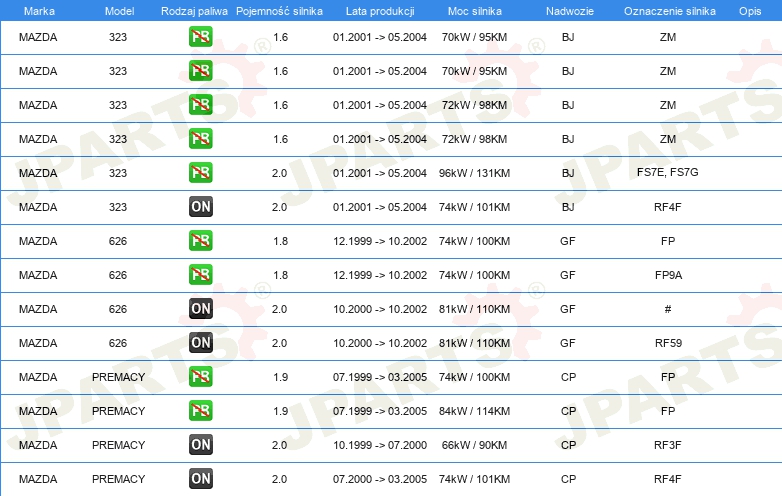
Task: Select the CP body cell in the Premacy RF4F row
Action: tap(568, 479)
